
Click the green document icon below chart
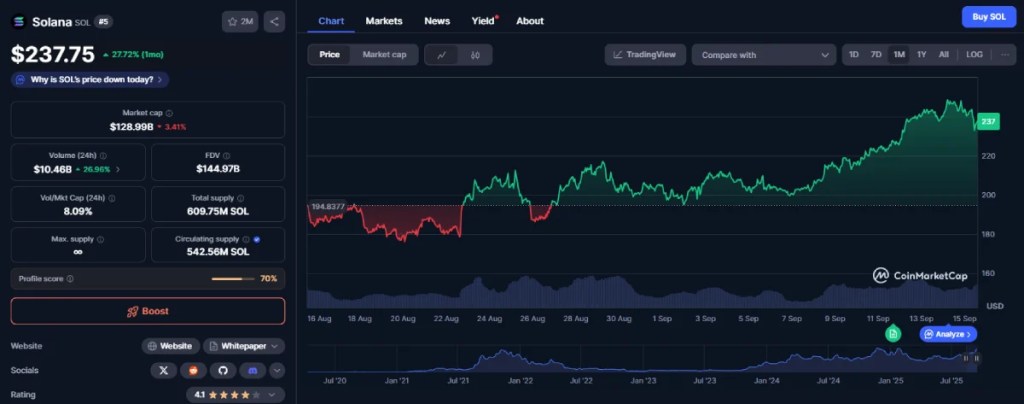point(893,333)
